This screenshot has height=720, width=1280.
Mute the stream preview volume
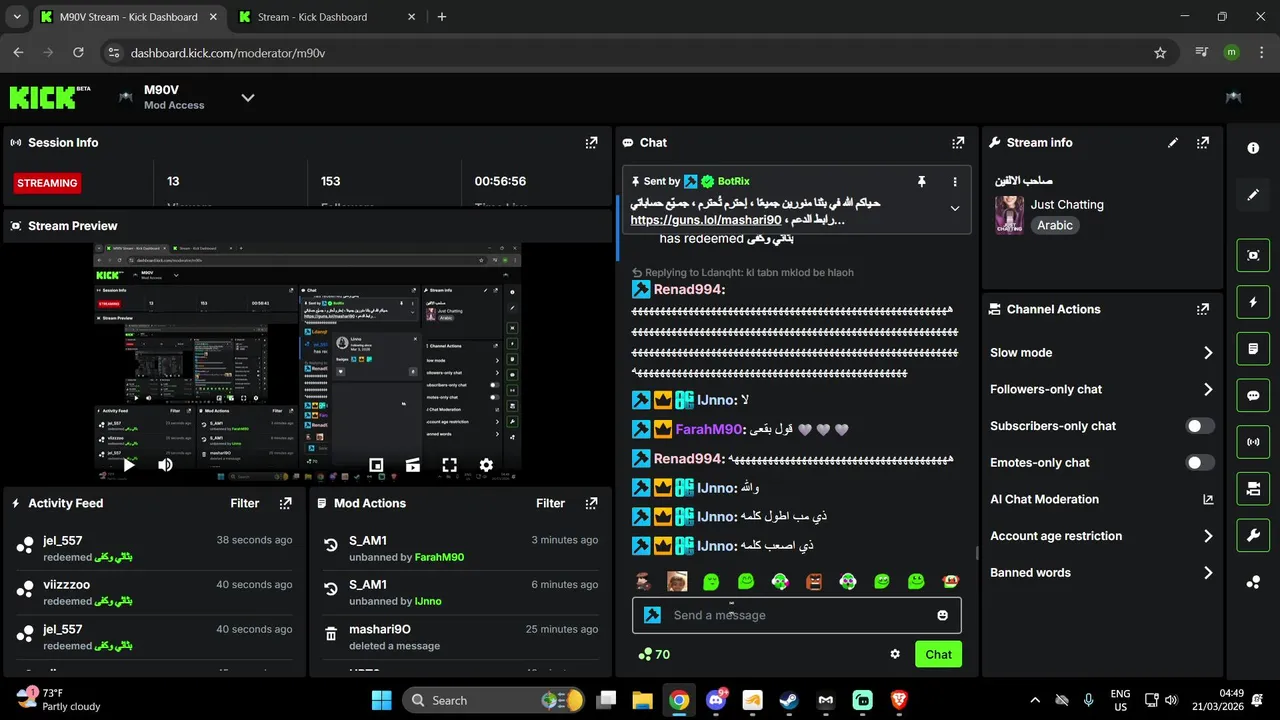(165, 465)
